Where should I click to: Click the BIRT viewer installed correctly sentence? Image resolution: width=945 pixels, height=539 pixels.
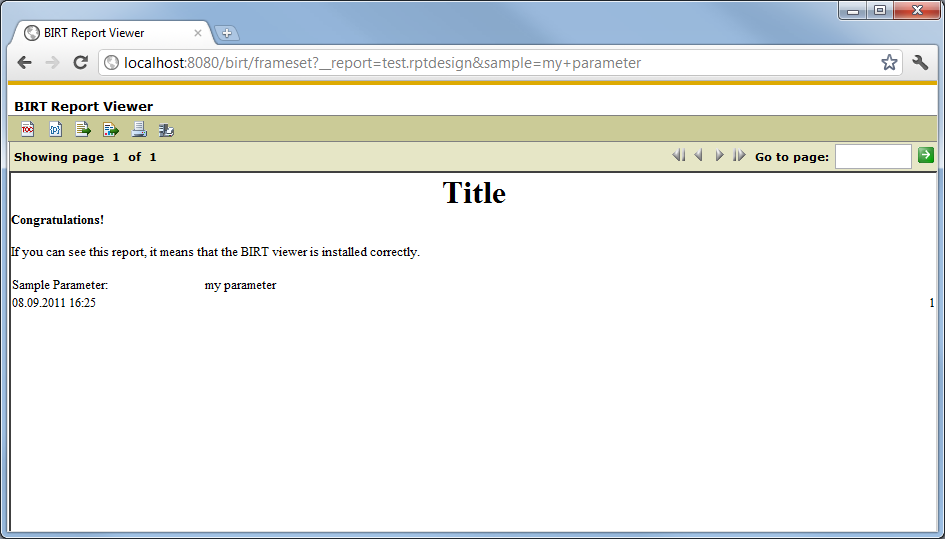[216, 252]
